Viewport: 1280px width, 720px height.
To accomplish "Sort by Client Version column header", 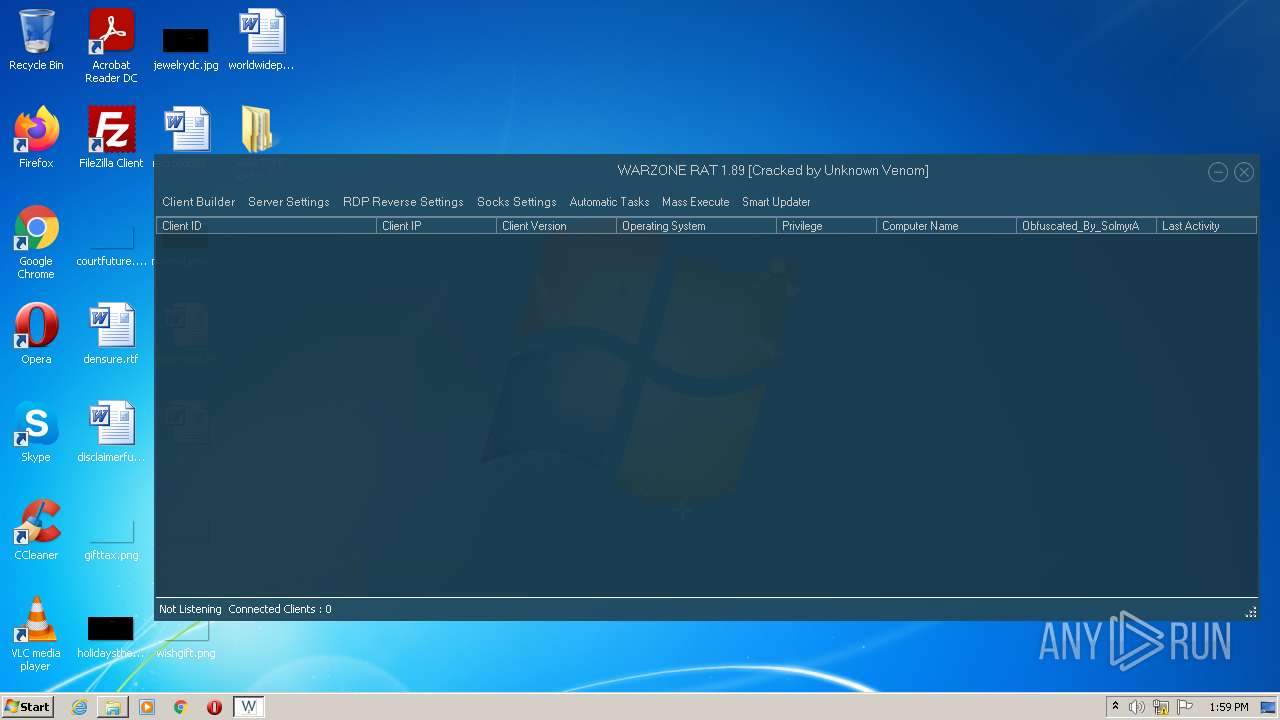I will pos(556,226).
